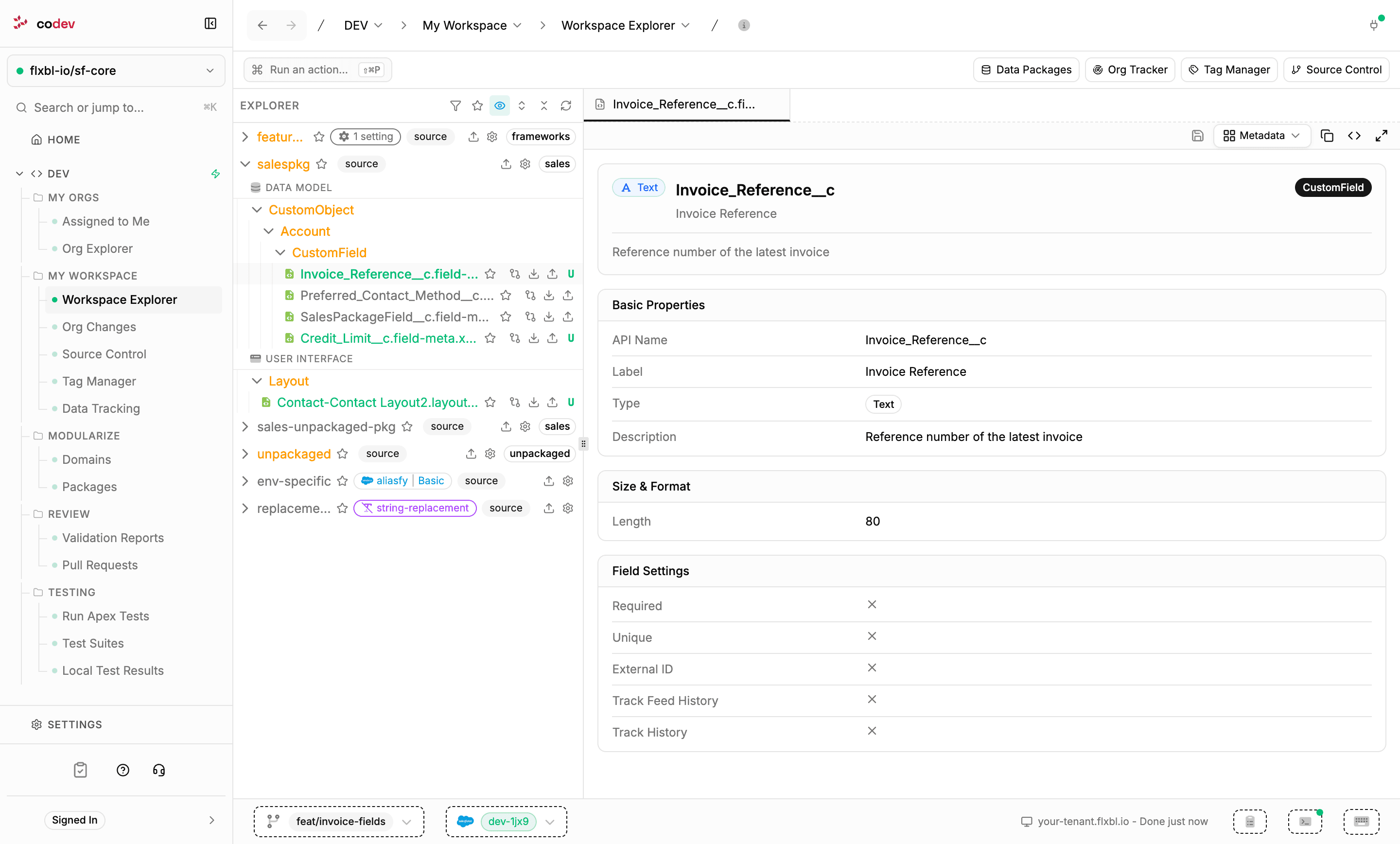1400x844 pixels.
Task: Click the Data Packages button
Action: (x=1026, y=70)
